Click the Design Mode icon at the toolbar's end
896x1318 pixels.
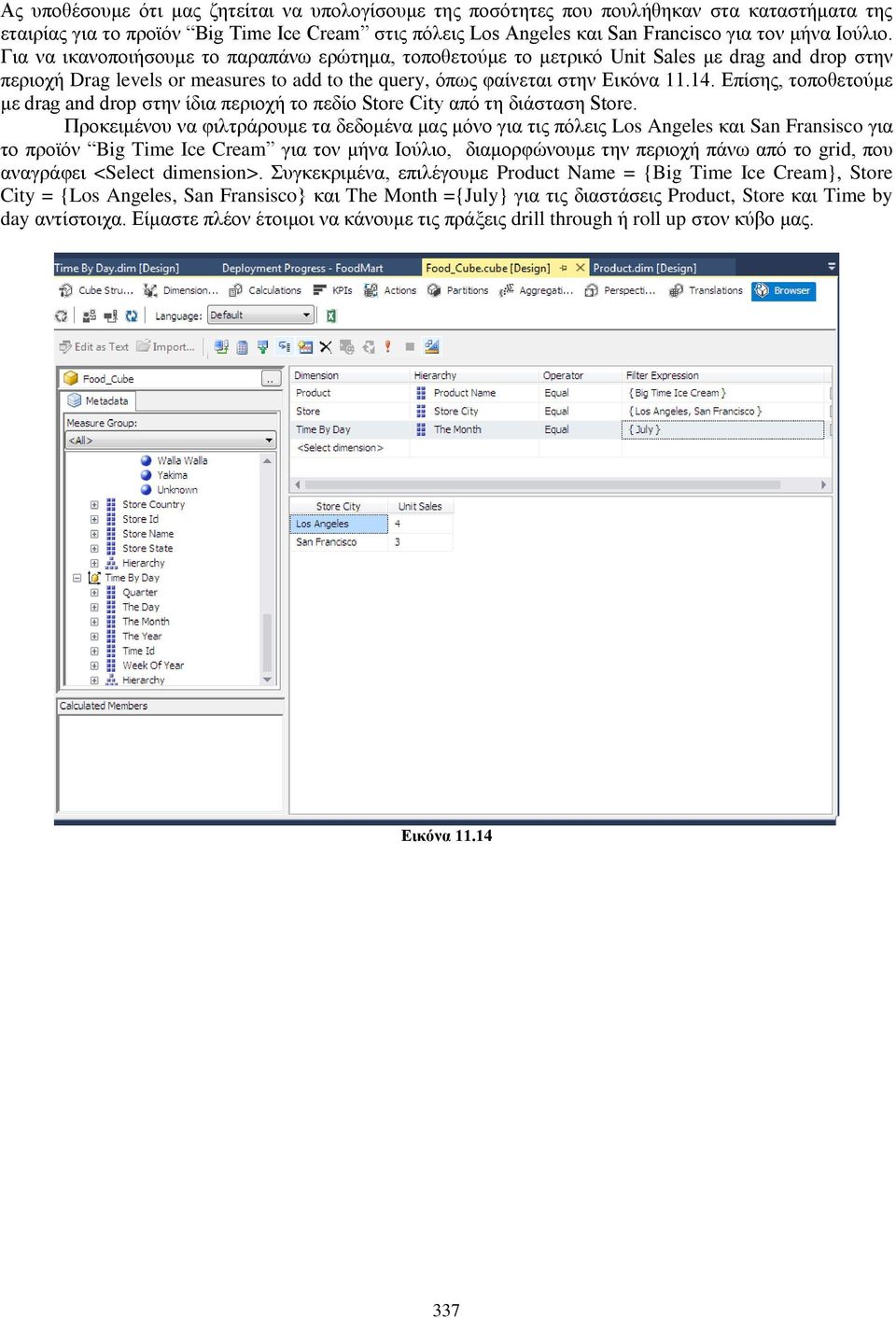(x=431, y=347)
